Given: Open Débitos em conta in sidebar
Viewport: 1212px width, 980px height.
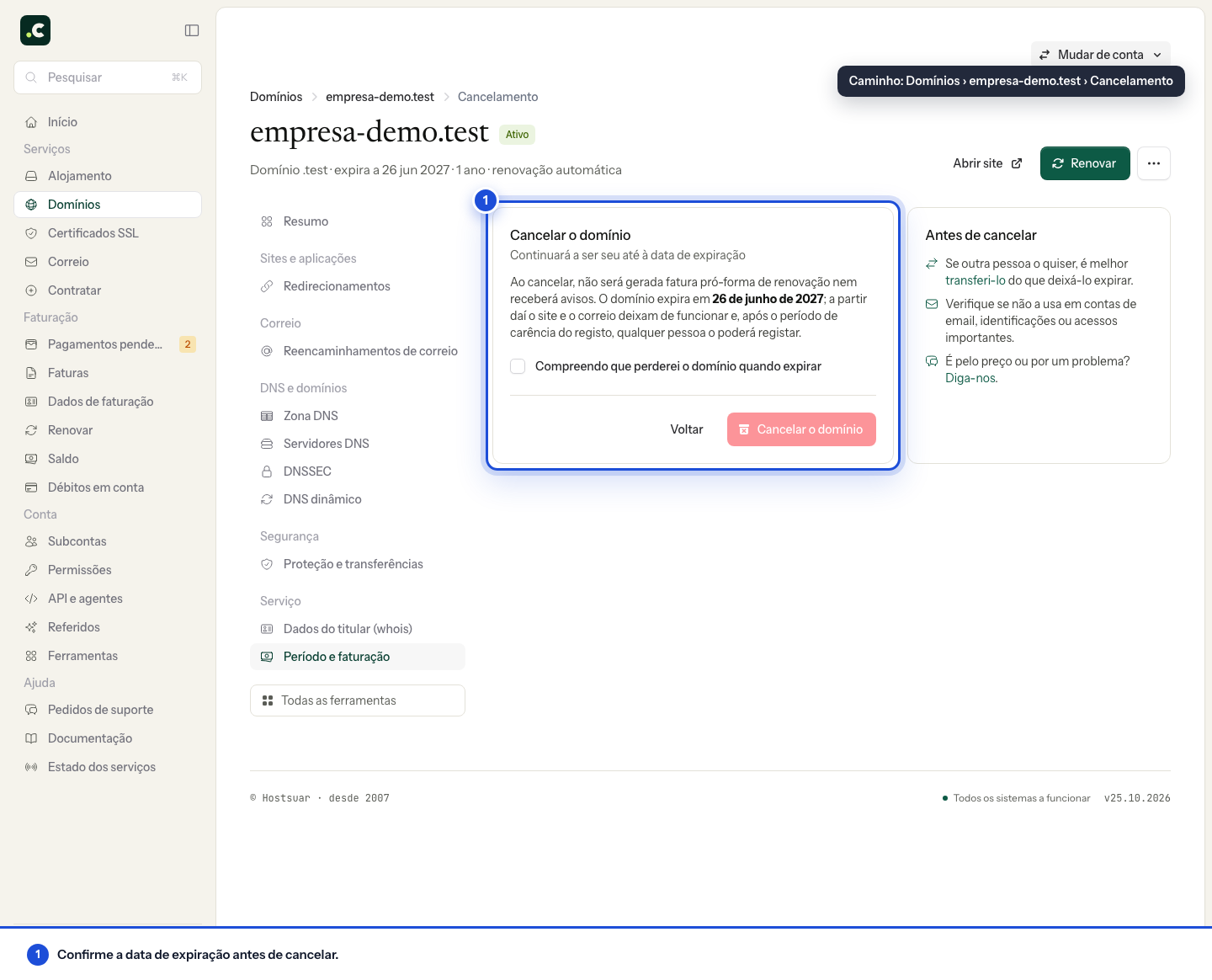Looking at the screenshot, I should pos(108,487).
